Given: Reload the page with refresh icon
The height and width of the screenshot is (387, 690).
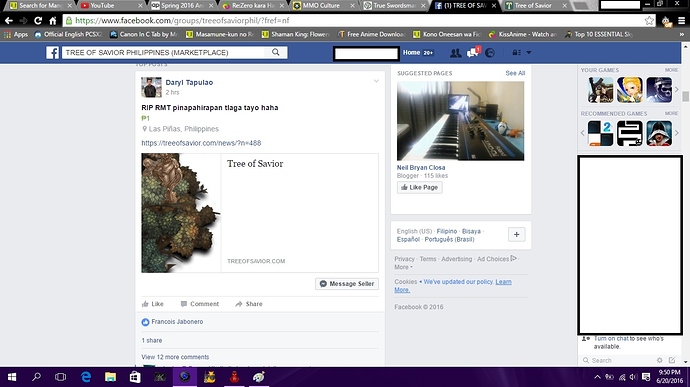Looking at the screenshot, I should click(x=38, y=20).
